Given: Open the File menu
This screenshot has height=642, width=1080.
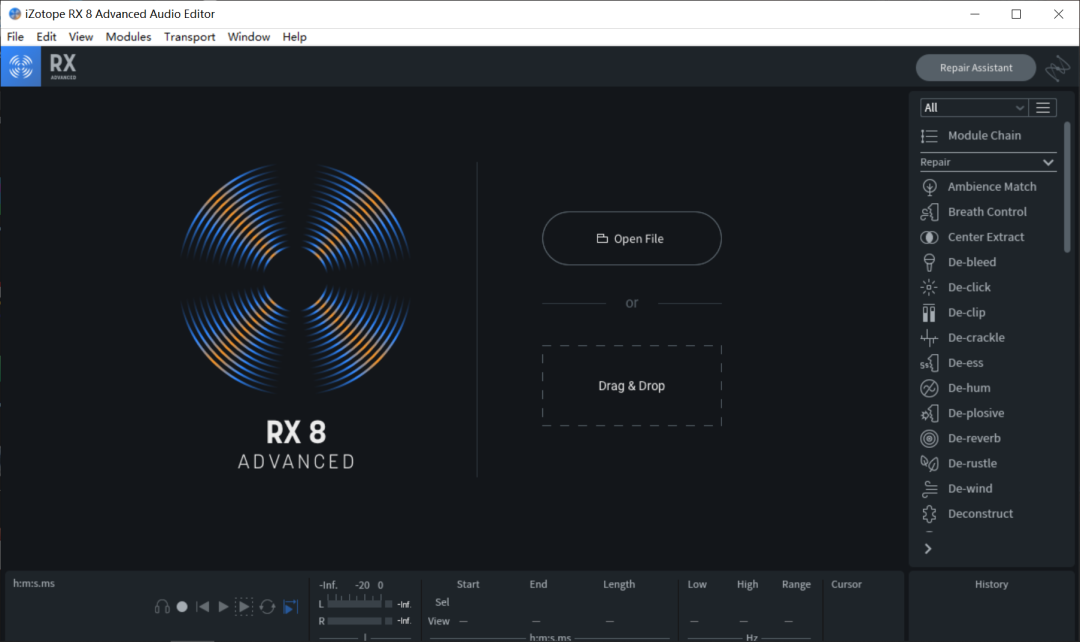Looking at the screenshot, I should pyautogui.click(x=15, y=37).
